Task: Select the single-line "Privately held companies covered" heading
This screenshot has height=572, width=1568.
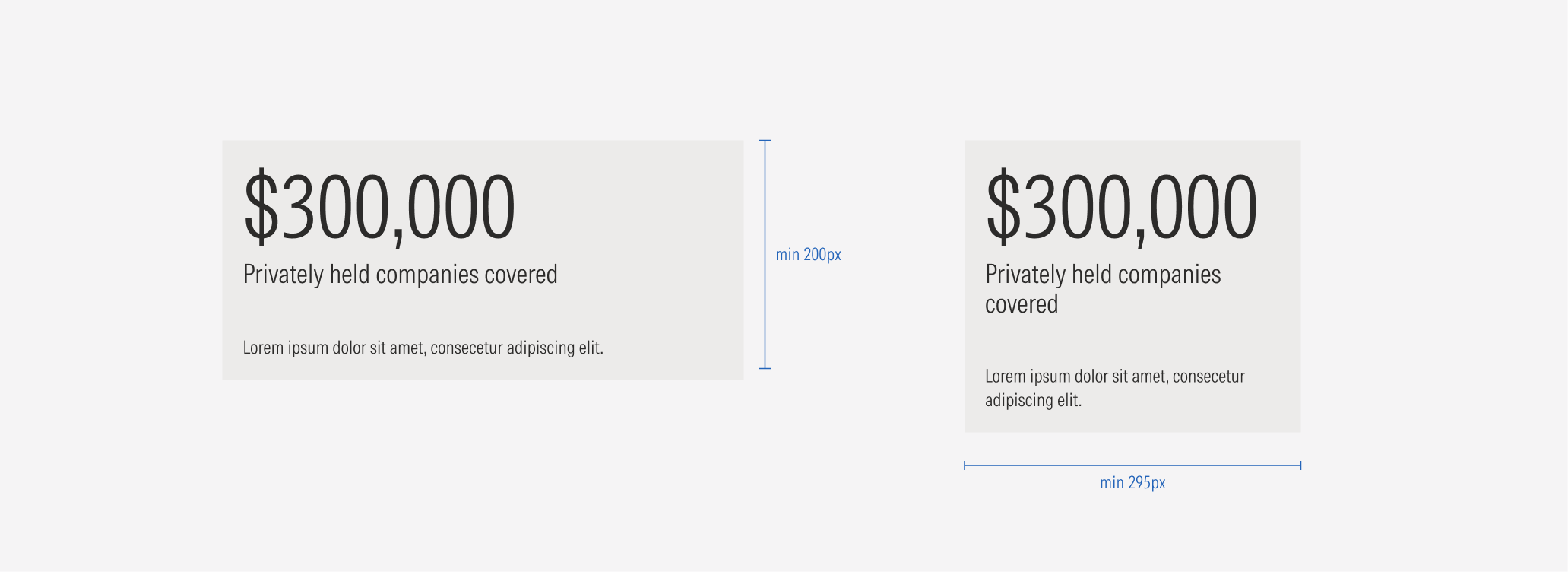Action: 400,275
